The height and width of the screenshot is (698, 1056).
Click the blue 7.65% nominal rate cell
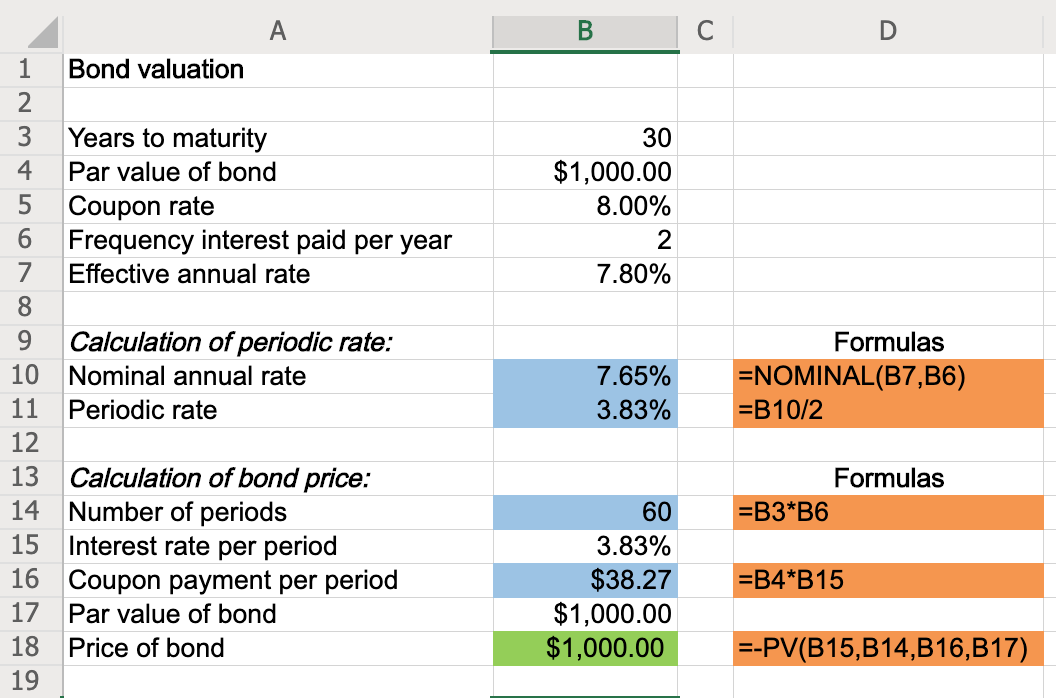pyautogui.click(x=584, y=377)
